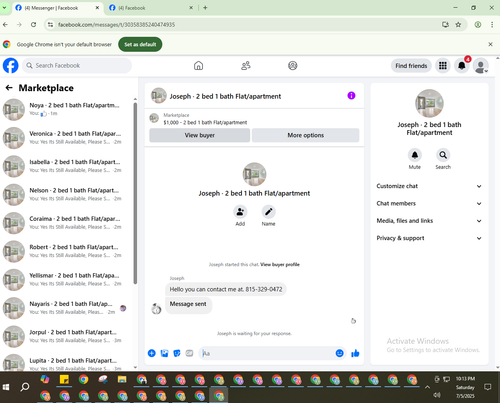Reload the page in Chrome

(x=33, y=24)
